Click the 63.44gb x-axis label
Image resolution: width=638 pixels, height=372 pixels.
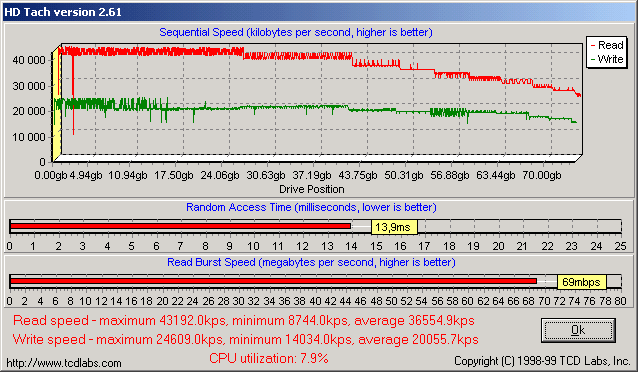click(496, 175)
